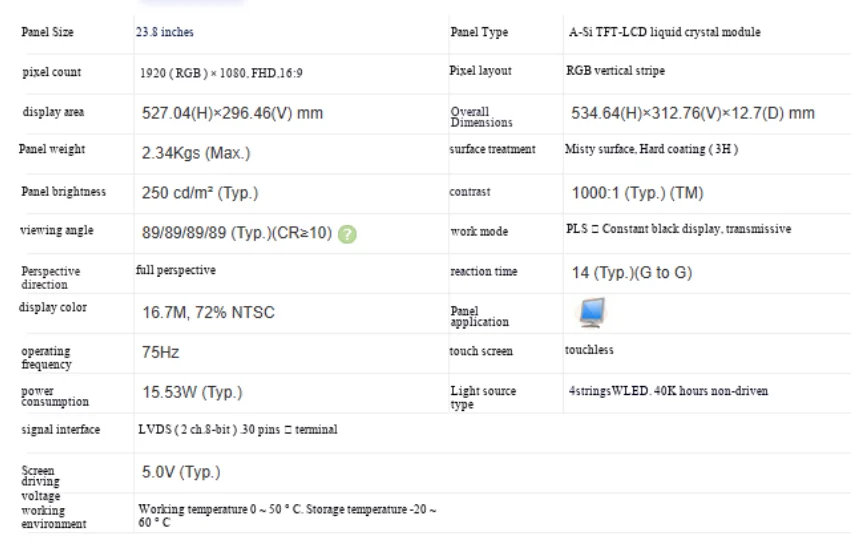The image size is (851, 544).
Task: Select the 'Panel brightness' label
Action: point(63,192)
